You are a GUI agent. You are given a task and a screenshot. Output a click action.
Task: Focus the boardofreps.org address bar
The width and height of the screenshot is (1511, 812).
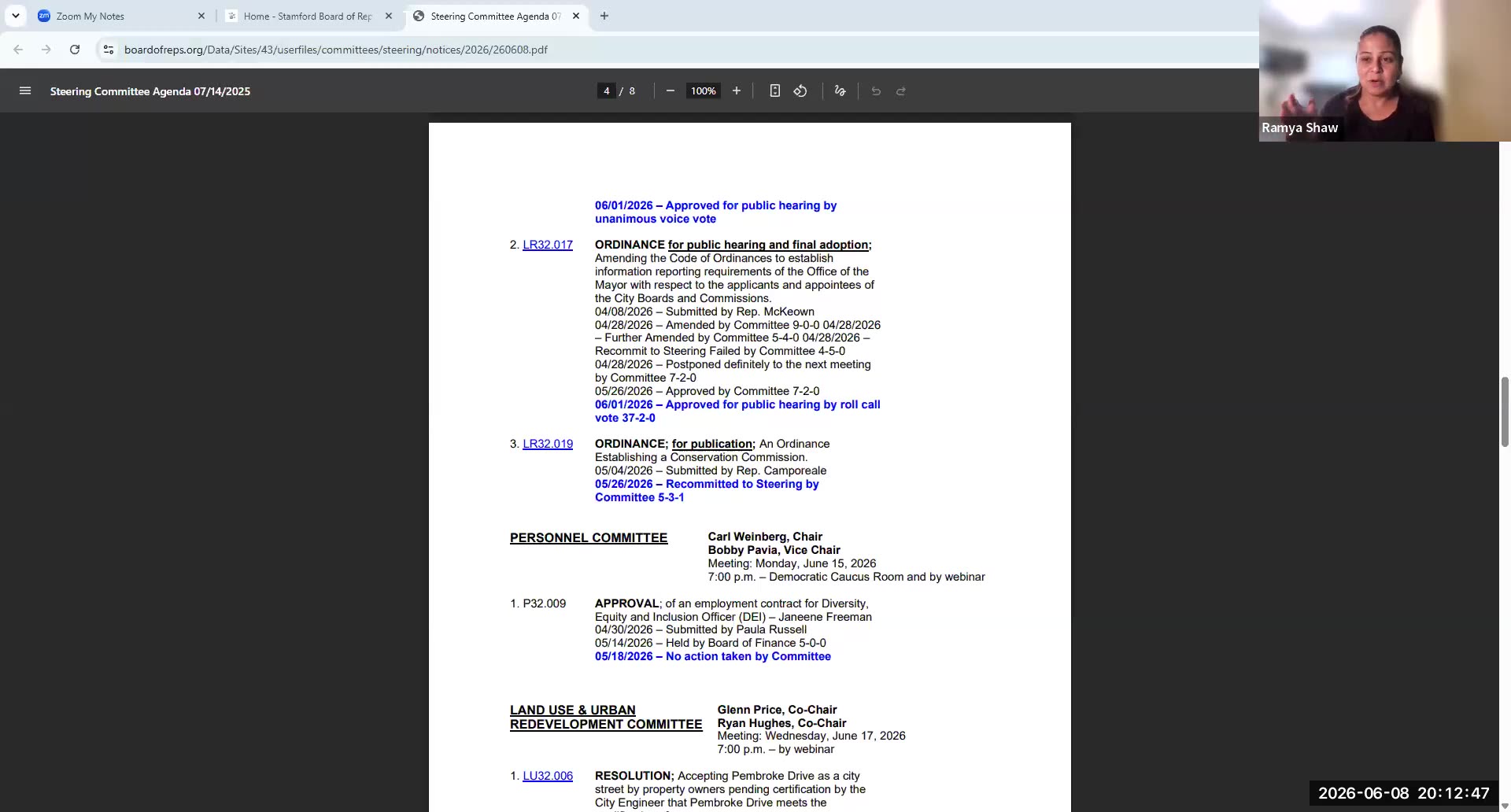[336, 50]
